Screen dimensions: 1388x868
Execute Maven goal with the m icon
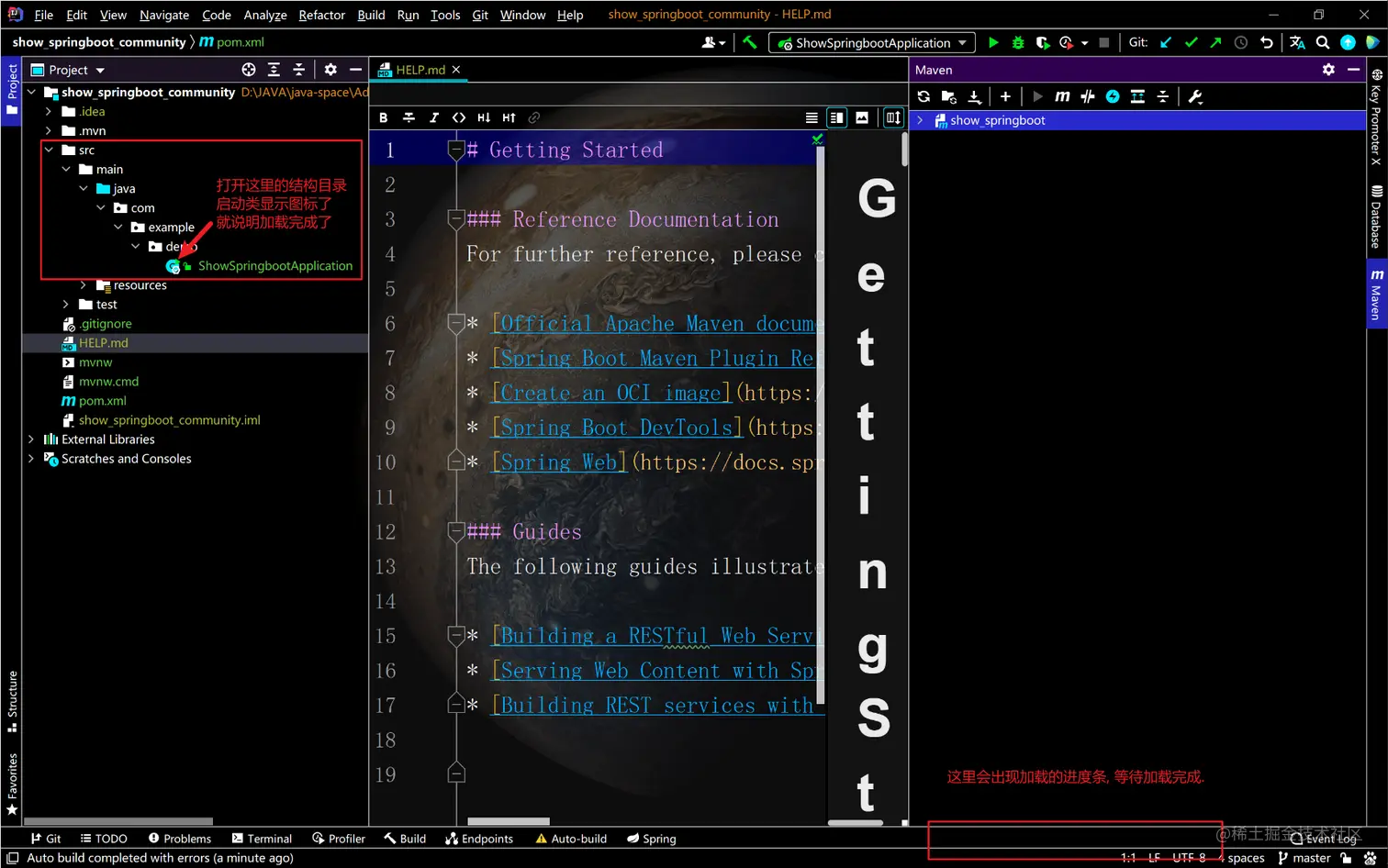1062,96
